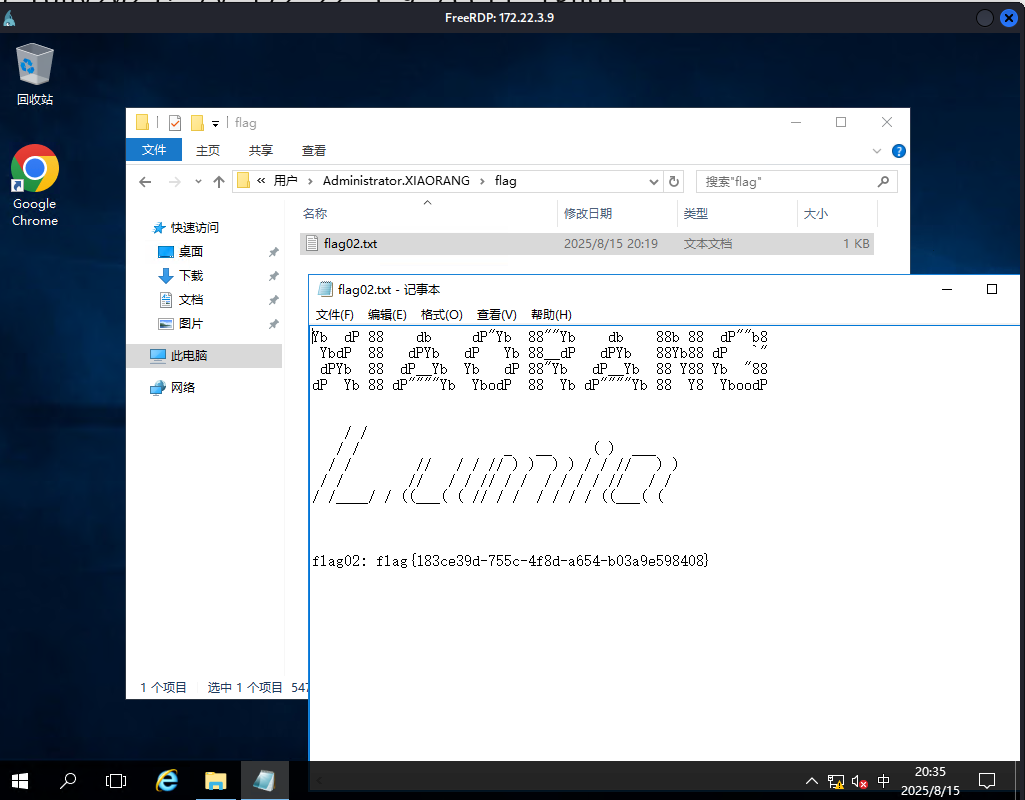Launch Internet Explorer from taskbar

pos(167,780)
